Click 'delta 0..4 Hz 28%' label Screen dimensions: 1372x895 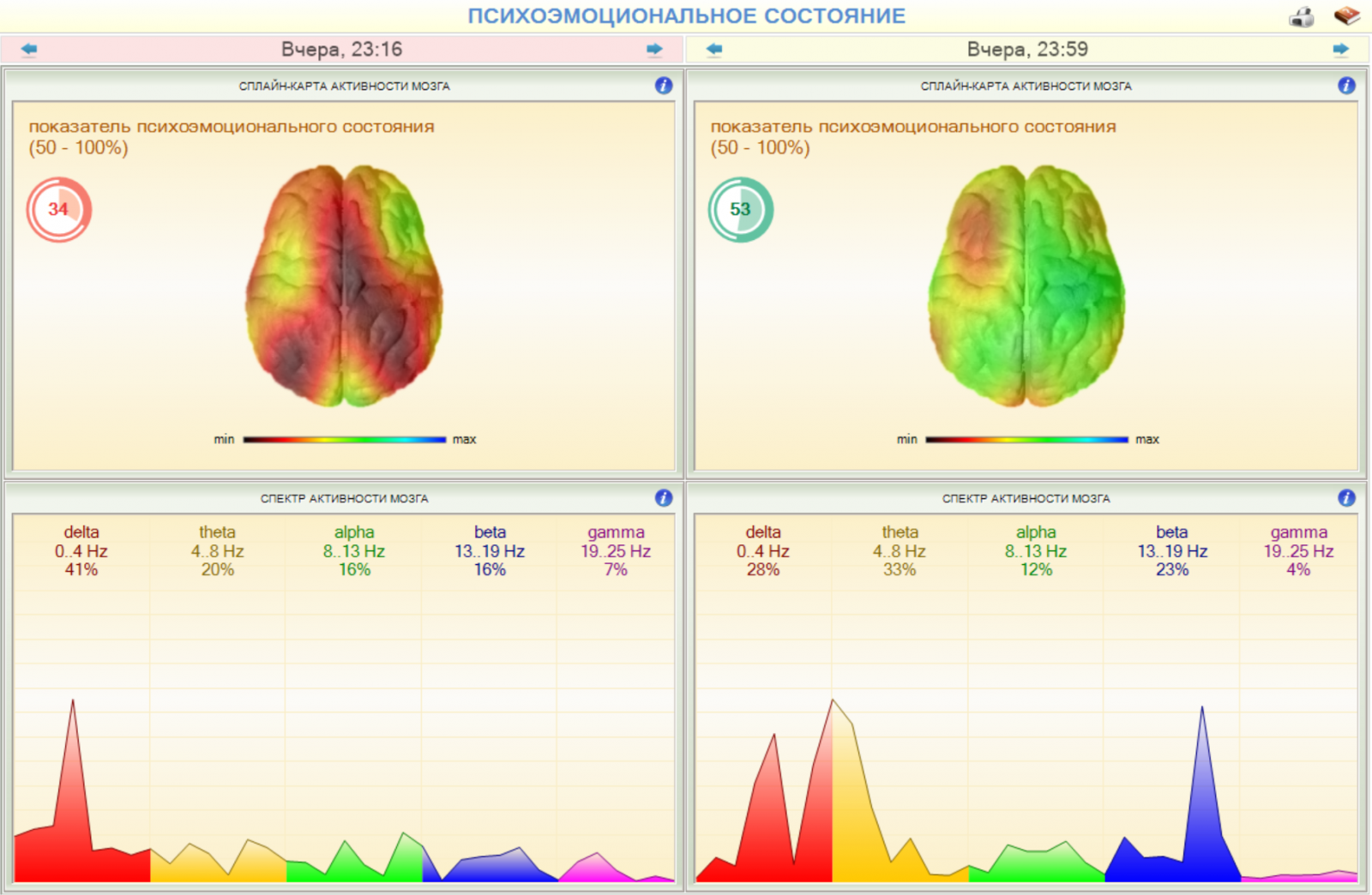763,551
